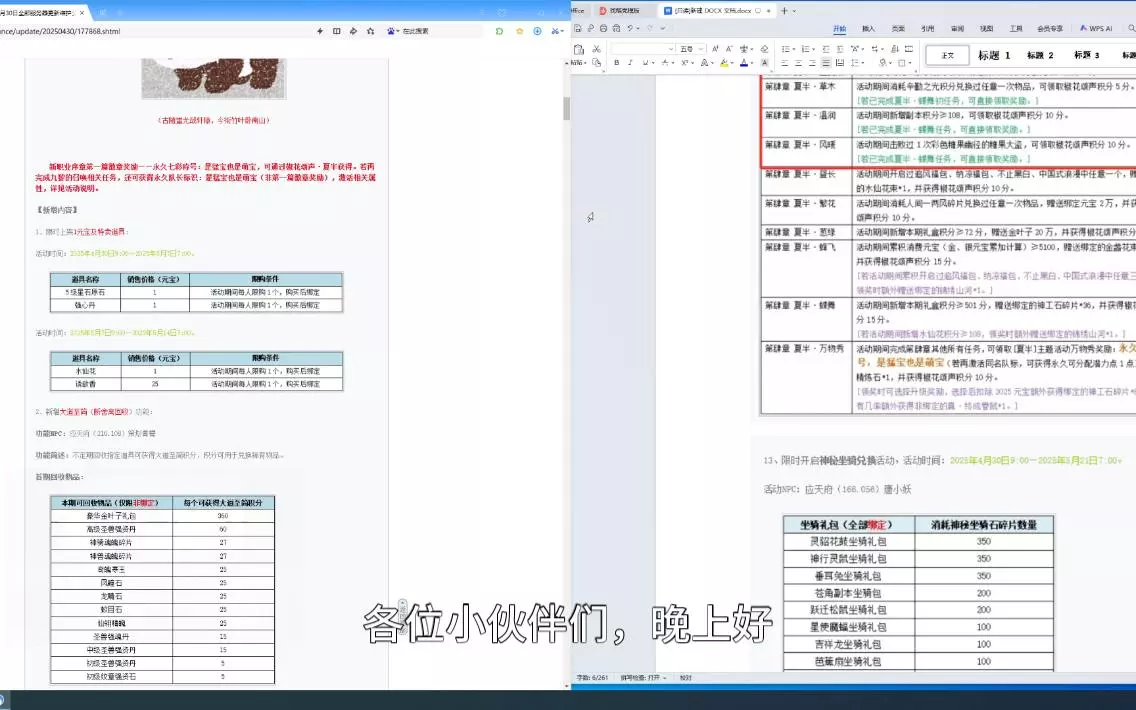Click the Bold button in WPS toolbar
Image resolution: width=1136 pixels, height=710 pixels.
pyautogui.click(x=617, y=63)
